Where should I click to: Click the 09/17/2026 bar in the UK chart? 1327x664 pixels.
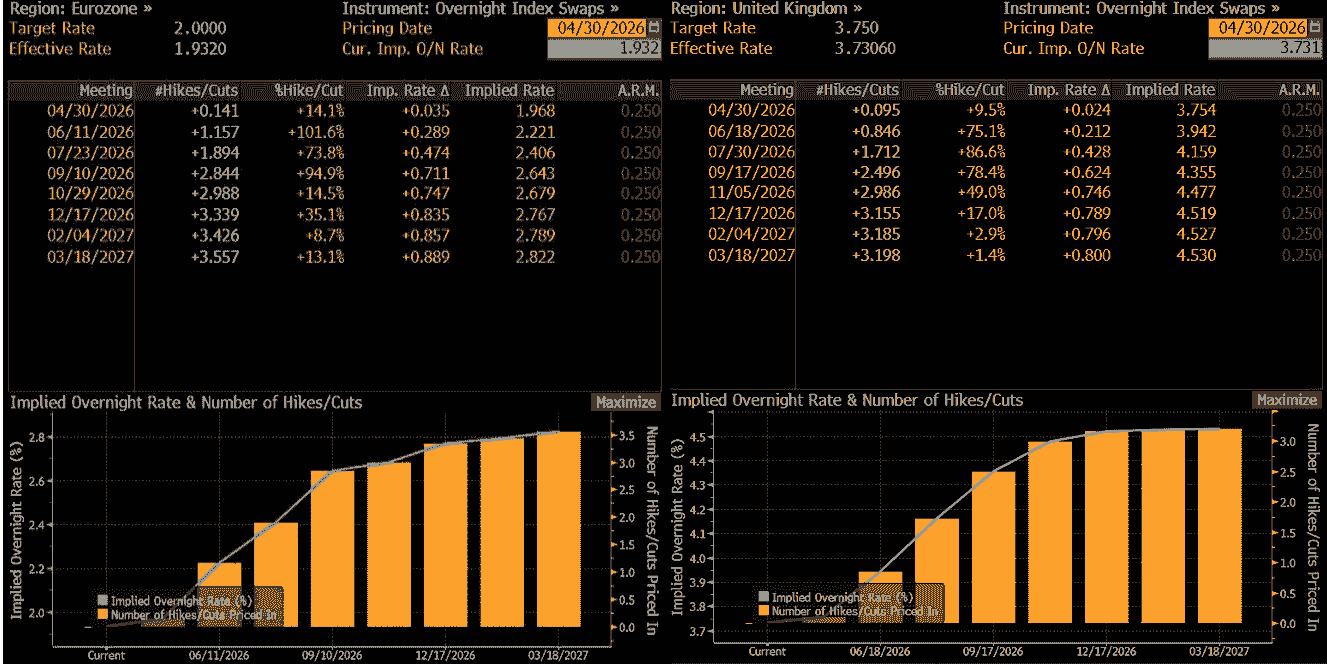click(x=994, y=547)
